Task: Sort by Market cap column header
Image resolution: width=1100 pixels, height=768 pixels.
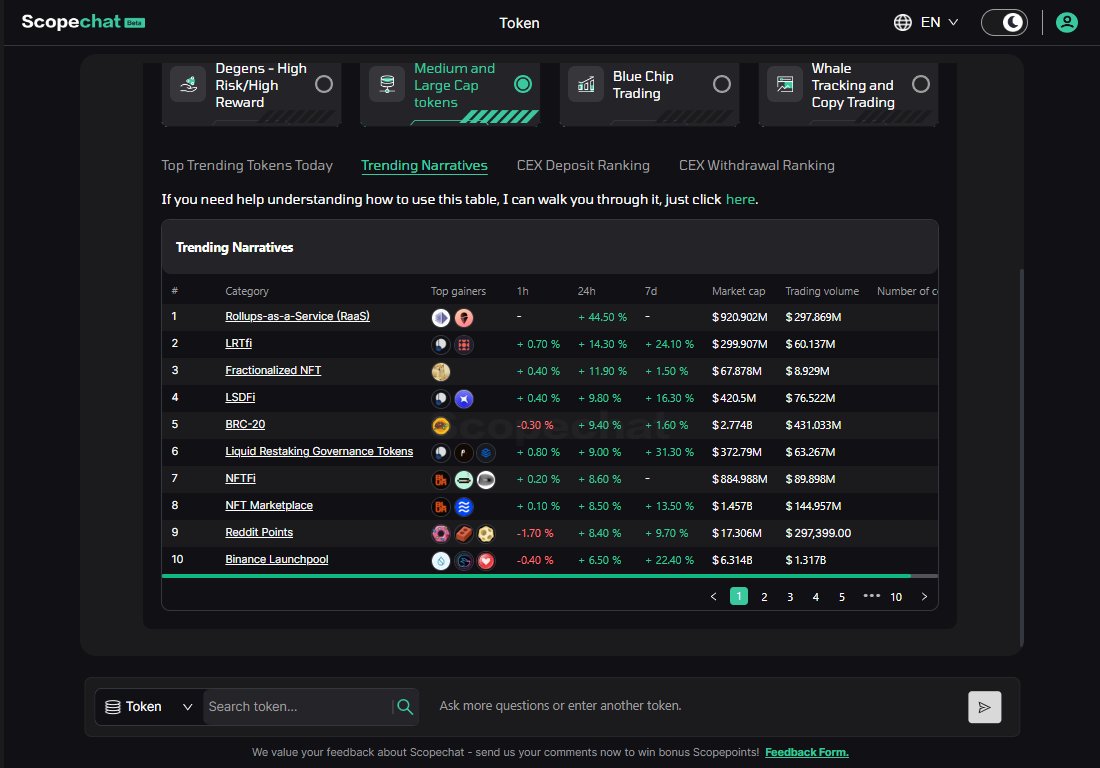Action: (x=738, y=291)
